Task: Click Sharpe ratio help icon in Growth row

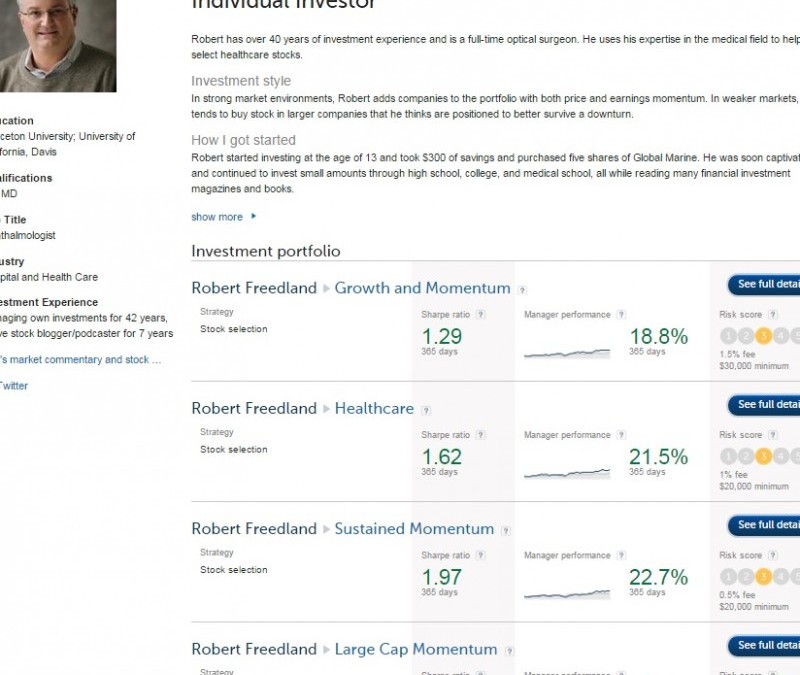Action: [480, 314]
